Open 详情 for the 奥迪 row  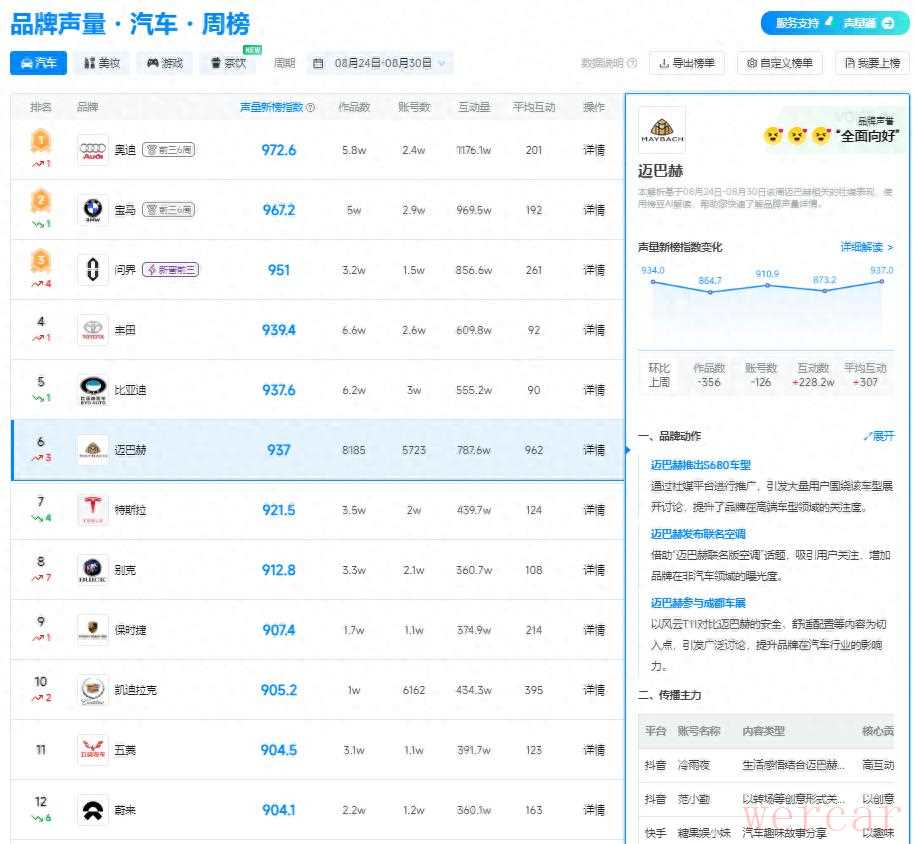[x=594, y=150]
